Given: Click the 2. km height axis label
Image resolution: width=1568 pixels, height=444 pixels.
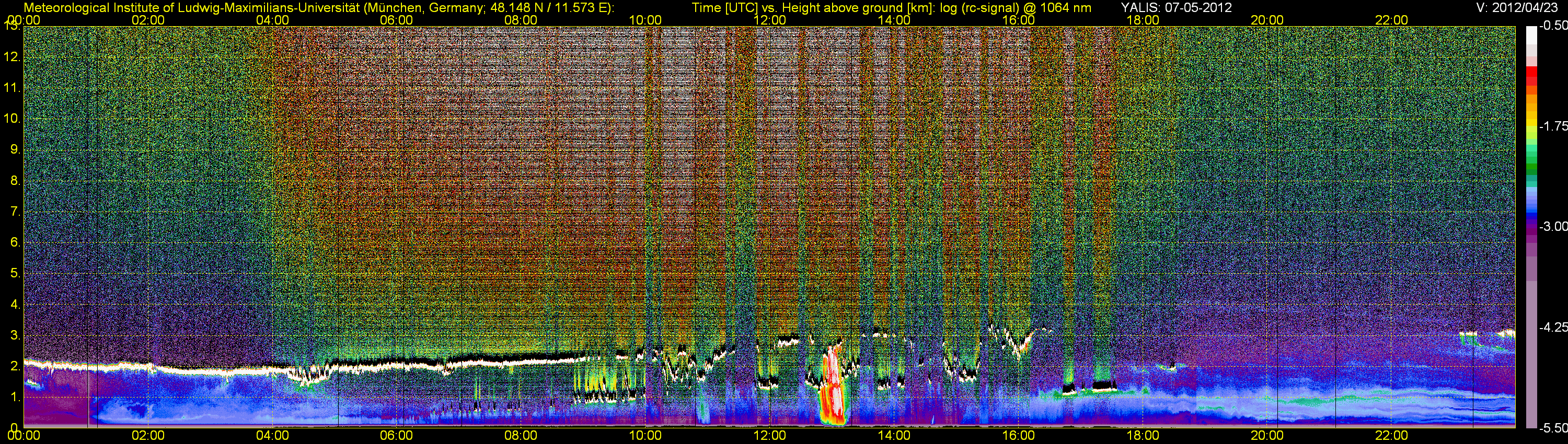Looking at the screenshot, I should pos(15,366).
